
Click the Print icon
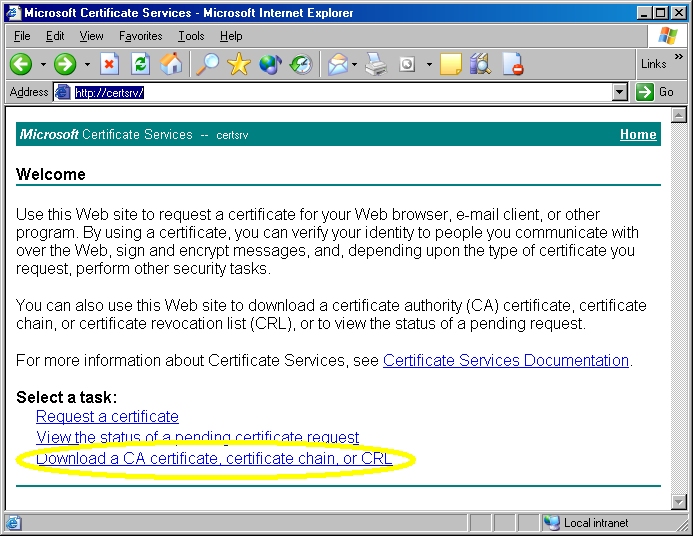[x=376, y=65]
